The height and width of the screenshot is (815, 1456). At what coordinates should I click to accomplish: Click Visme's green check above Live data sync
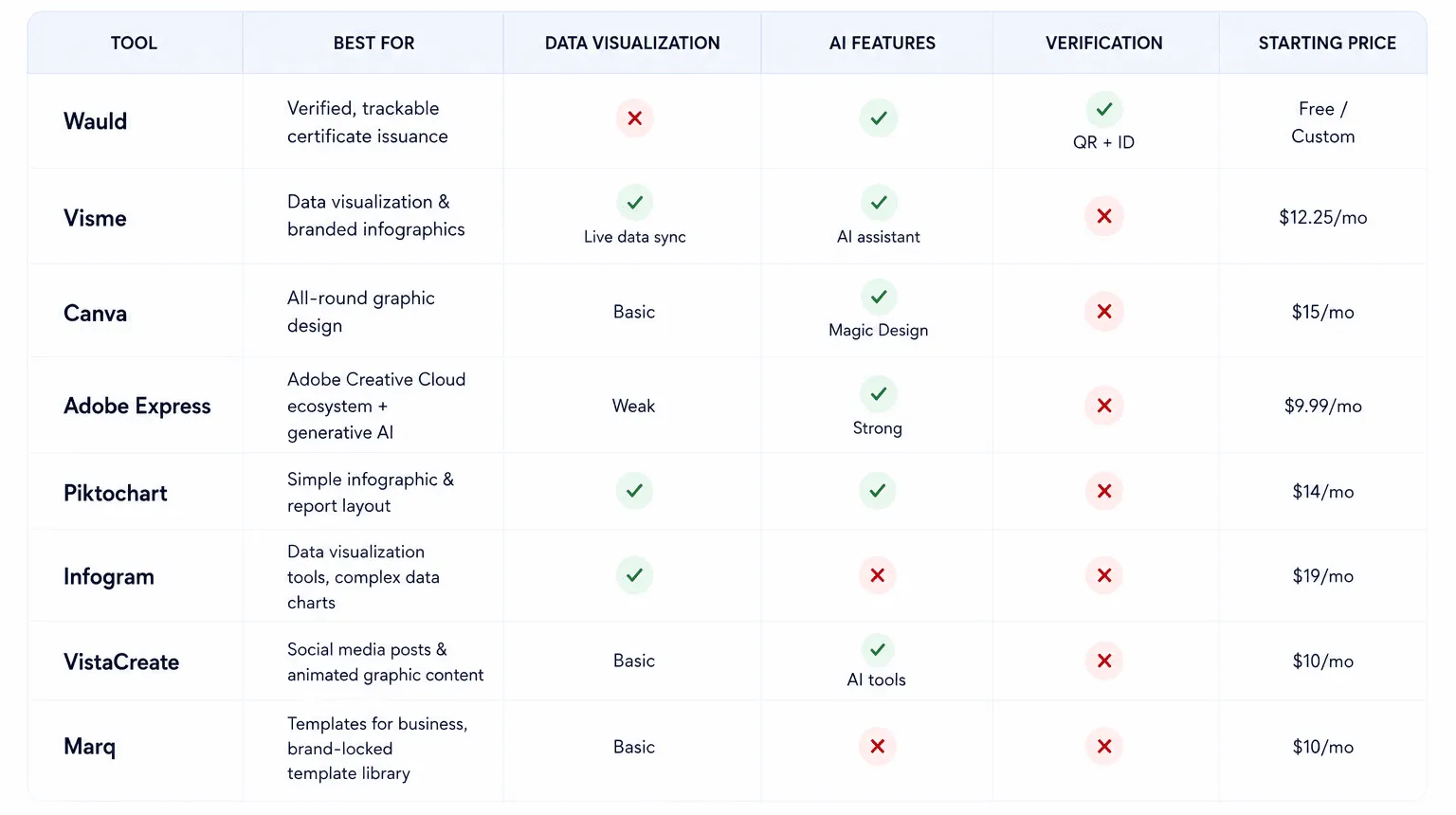(634, 202)
